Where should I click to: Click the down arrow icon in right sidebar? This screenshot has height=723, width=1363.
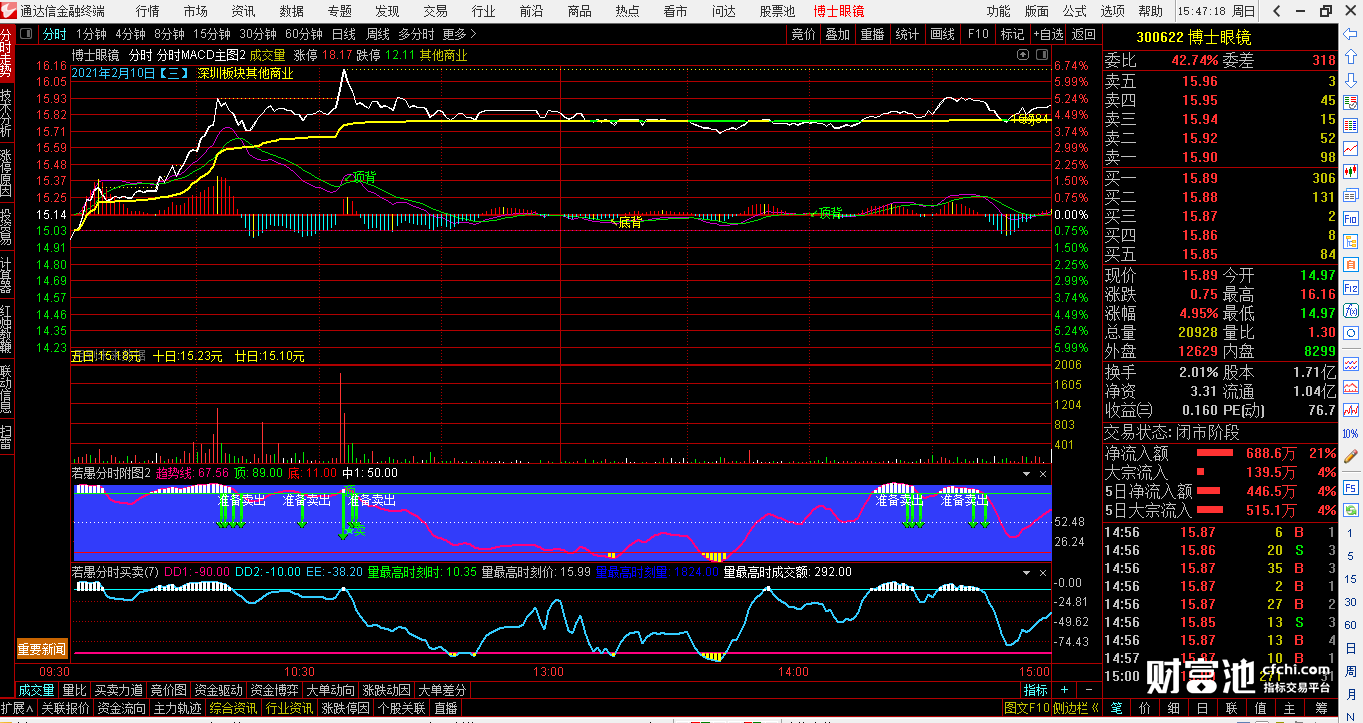[1350, 80]
